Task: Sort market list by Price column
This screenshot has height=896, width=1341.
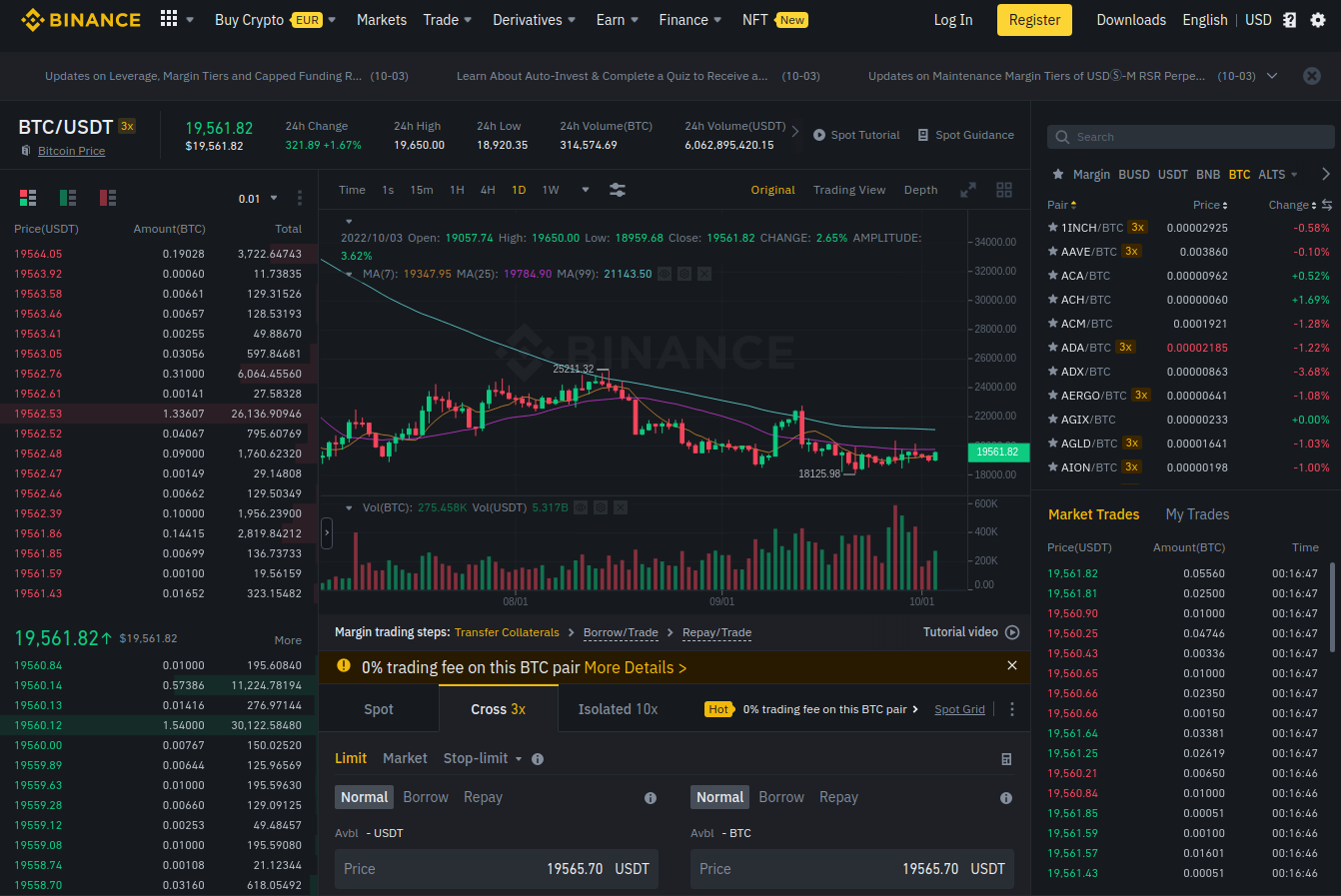Action: click(1210, 205)
